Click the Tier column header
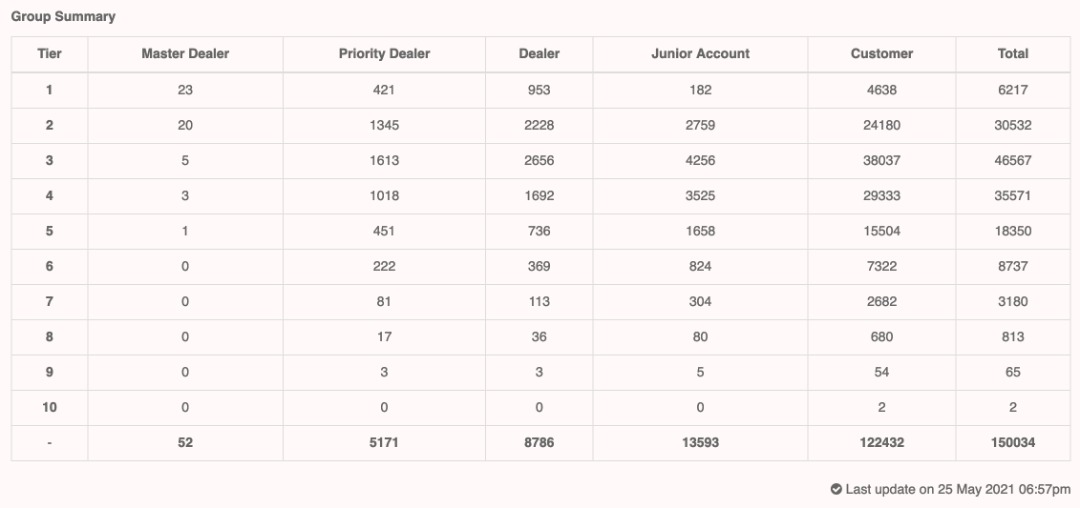 [49, 54]
